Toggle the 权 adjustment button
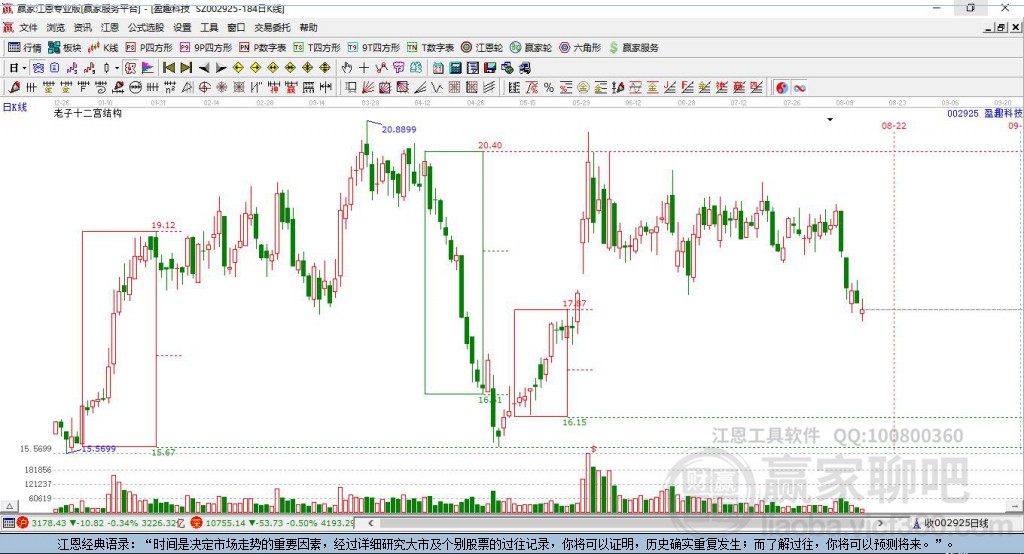 click(x=131, y=68)
